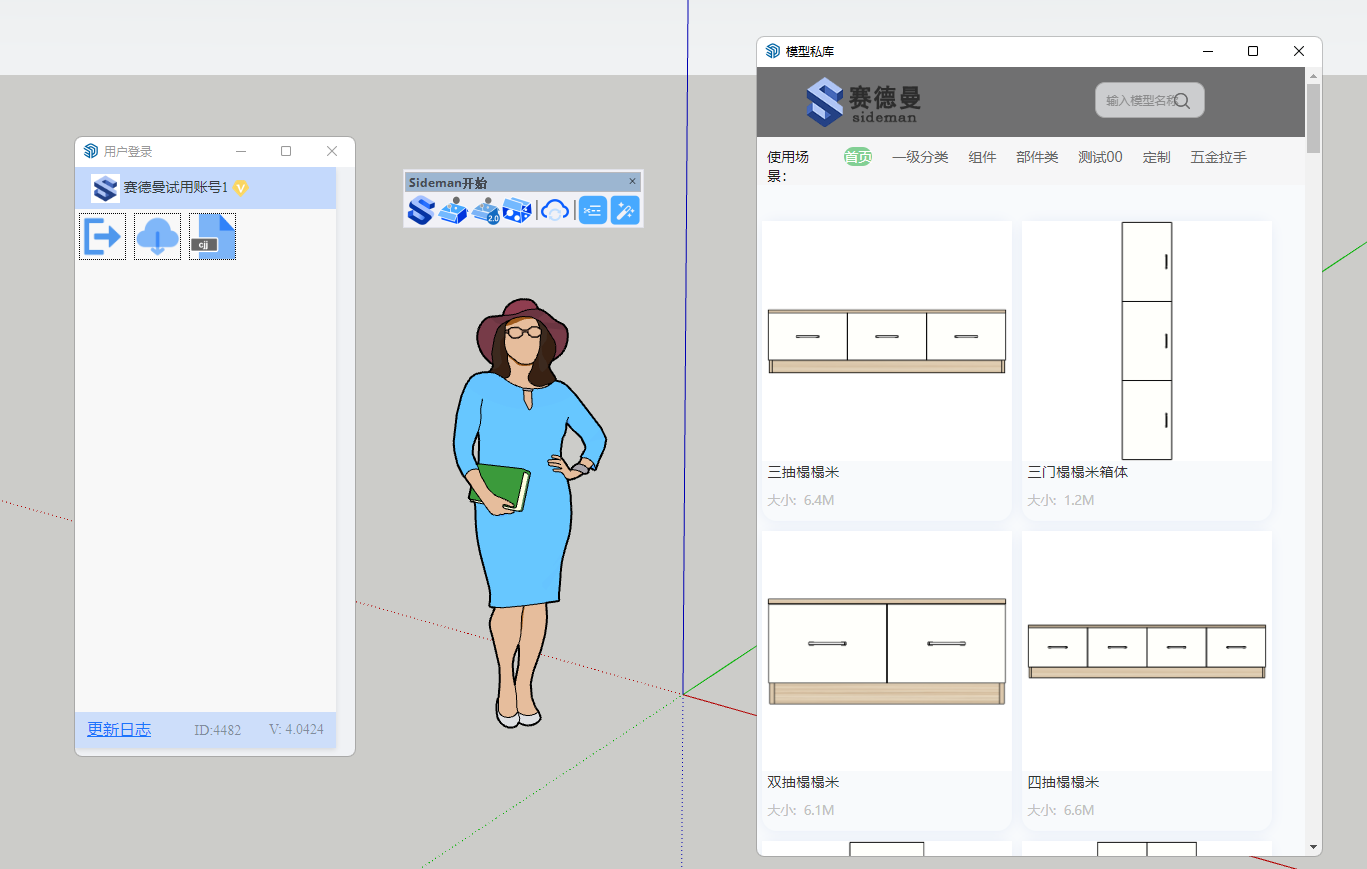This screenshot has height=869, width=1367.
Task: Open the 部件类 tab
Action: point(1037,157)
